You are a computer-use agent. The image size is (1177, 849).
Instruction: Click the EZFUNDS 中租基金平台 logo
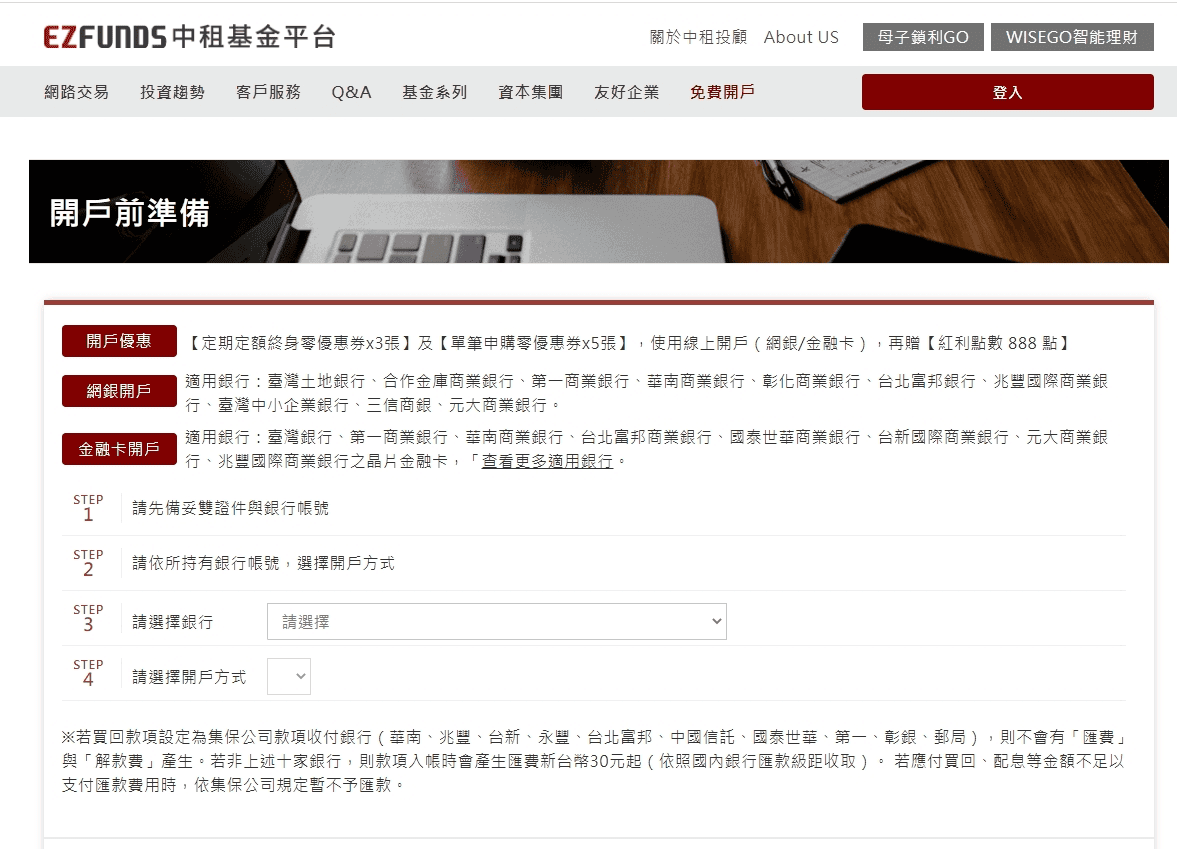(x=190, y=37)
